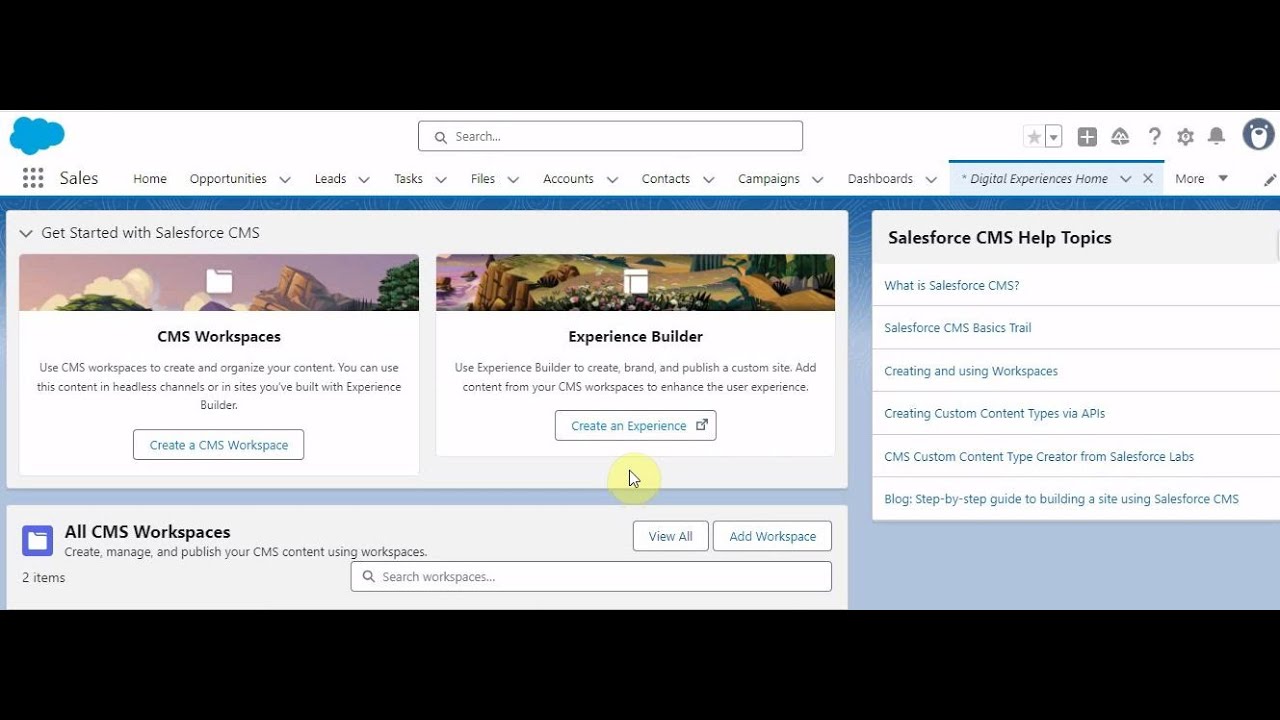Click the All CMS Workspaces folder icon
This screenshot has width=1280, height=720.
click(x=38, y=541)
